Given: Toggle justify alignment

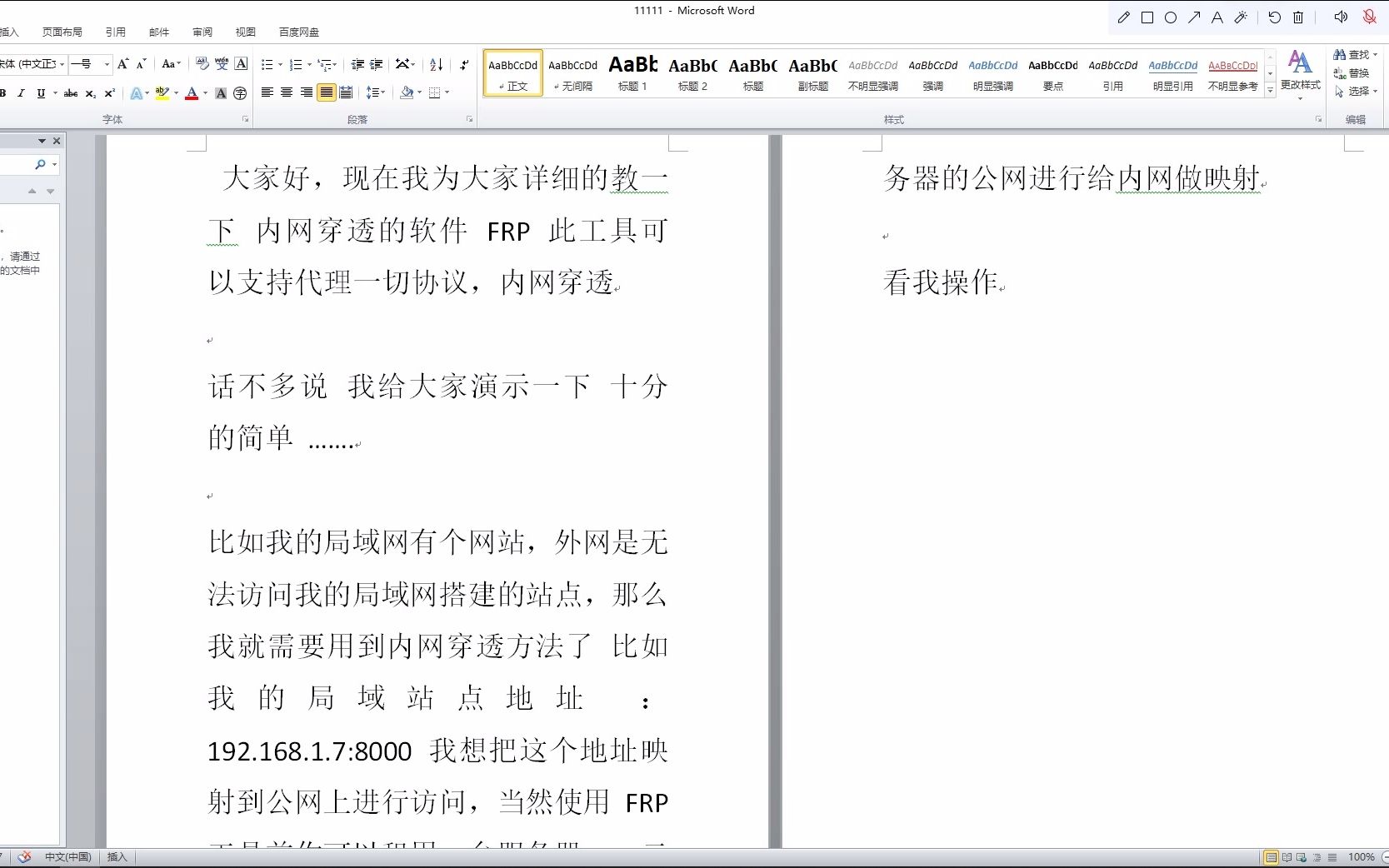Looking at the screenshot, I should tap(327, 92).
